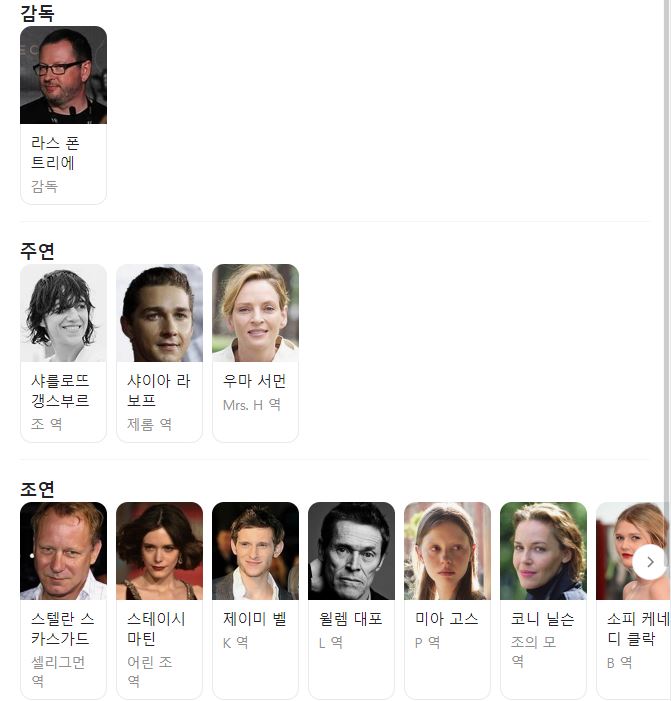The height and width of the screenshot is (701, 671).
Task: Show more supporting cast with next arrow
Action: [650, 562]
